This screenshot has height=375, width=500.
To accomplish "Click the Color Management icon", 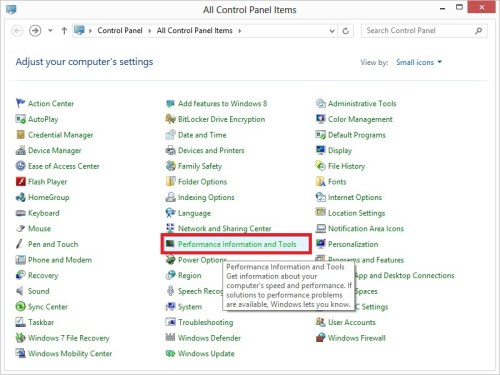I will 320,119.
